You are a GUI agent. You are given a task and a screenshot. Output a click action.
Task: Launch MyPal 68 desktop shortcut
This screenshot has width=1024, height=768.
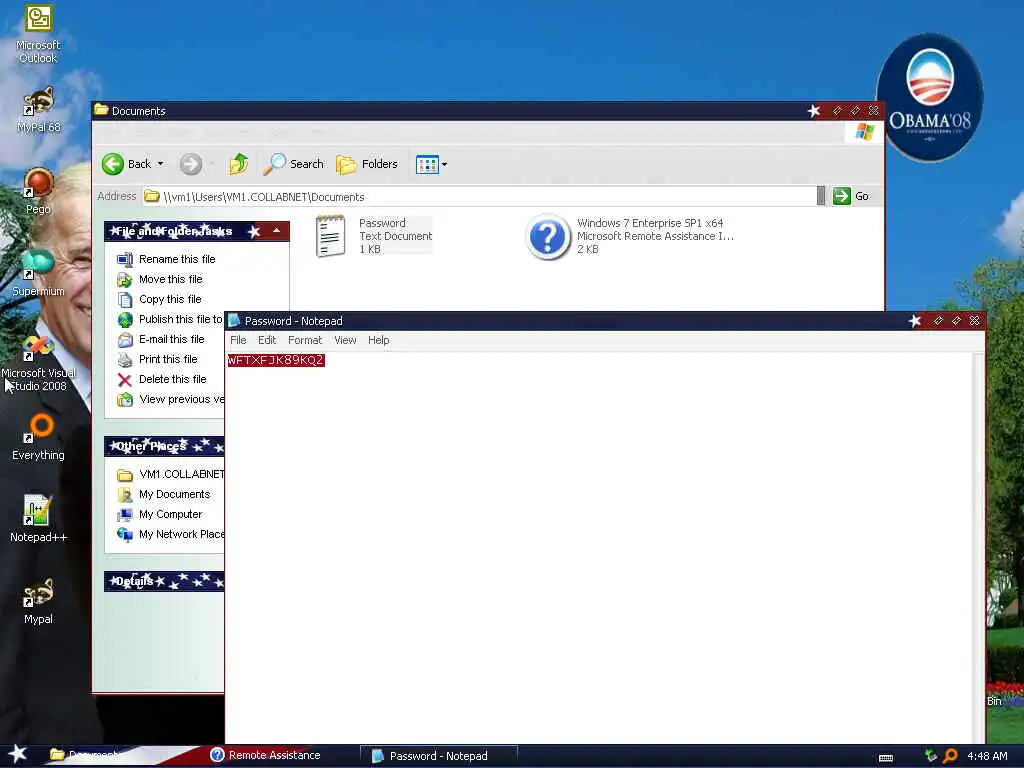(38, 110)
